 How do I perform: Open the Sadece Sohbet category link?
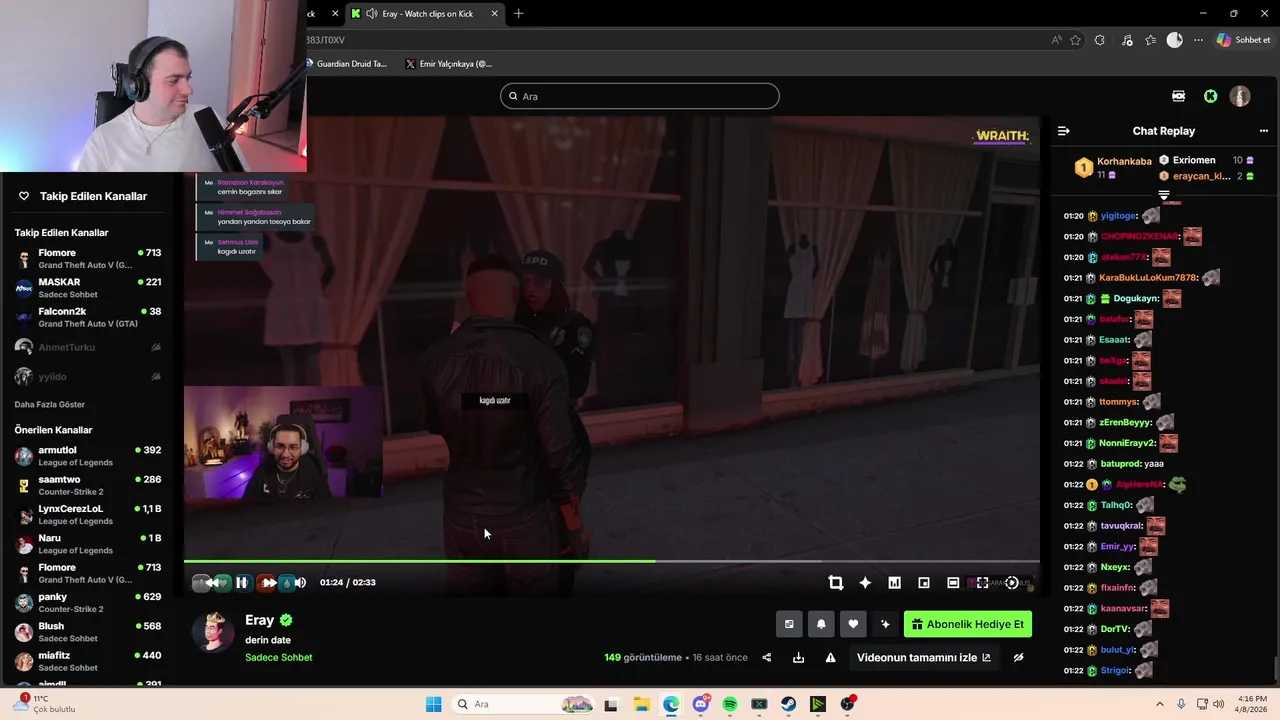(x=279, y=658)
